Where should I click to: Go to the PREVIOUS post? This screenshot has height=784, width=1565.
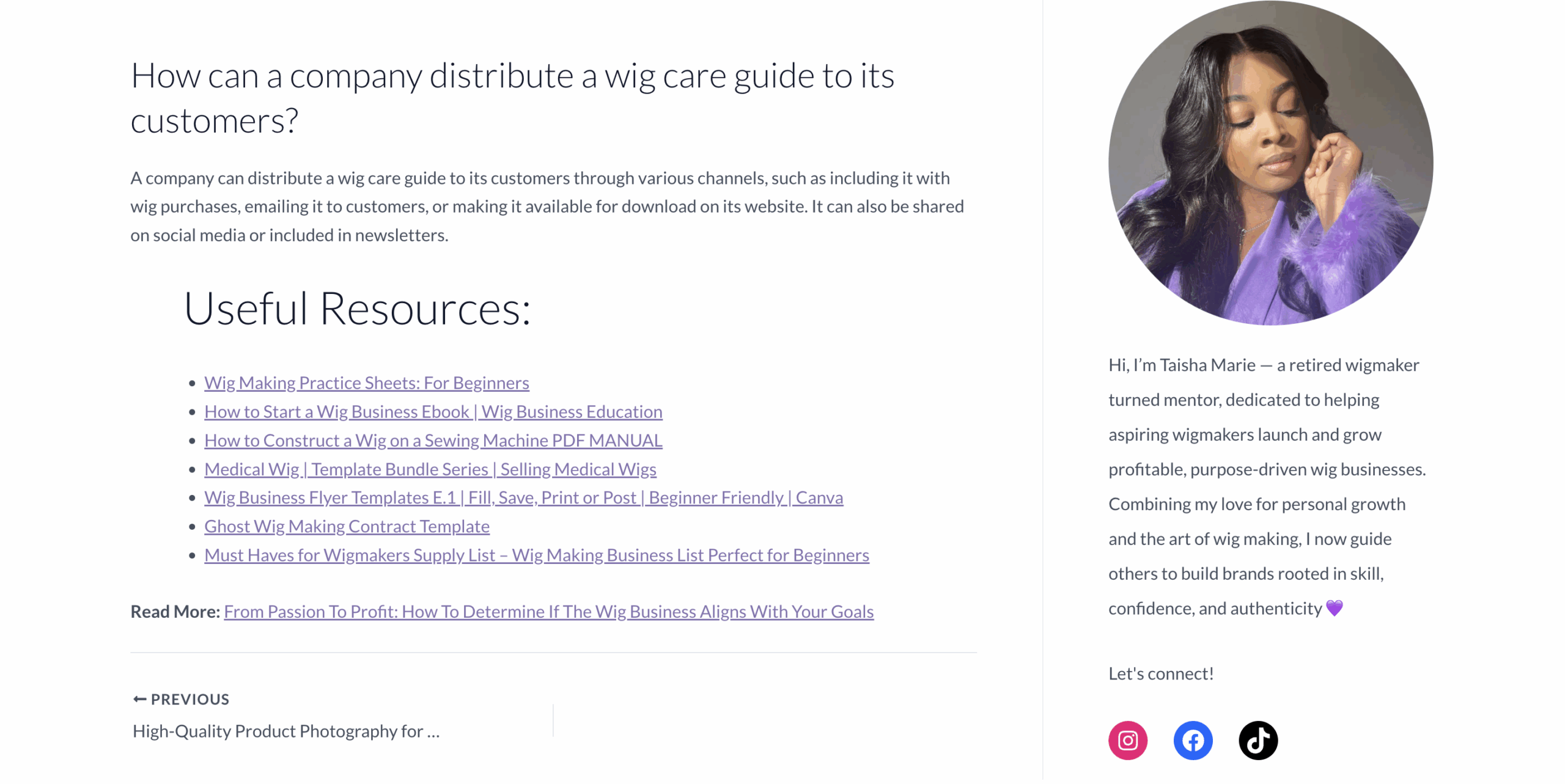190,699
